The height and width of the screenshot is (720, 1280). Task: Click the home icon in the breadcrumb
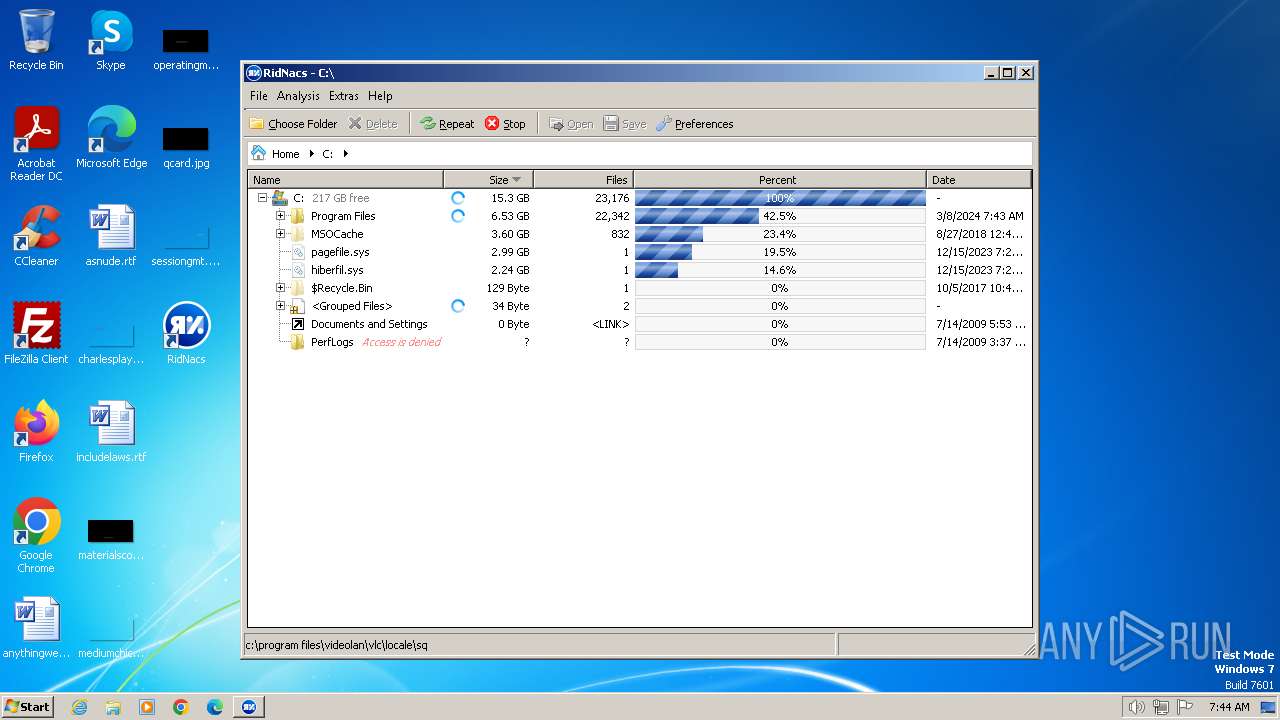[259, 153]
